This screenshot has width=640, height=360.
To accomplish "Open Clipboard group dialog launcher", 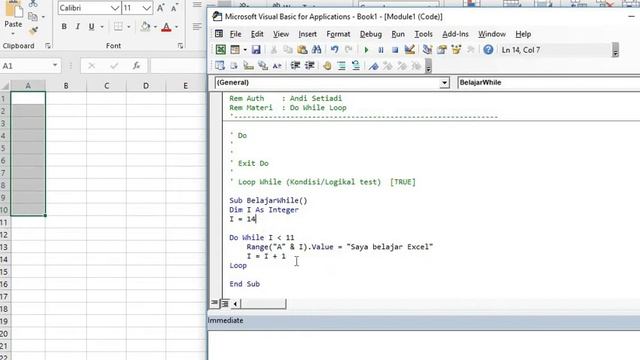I will pyautogui.click(x=48, y=46).
